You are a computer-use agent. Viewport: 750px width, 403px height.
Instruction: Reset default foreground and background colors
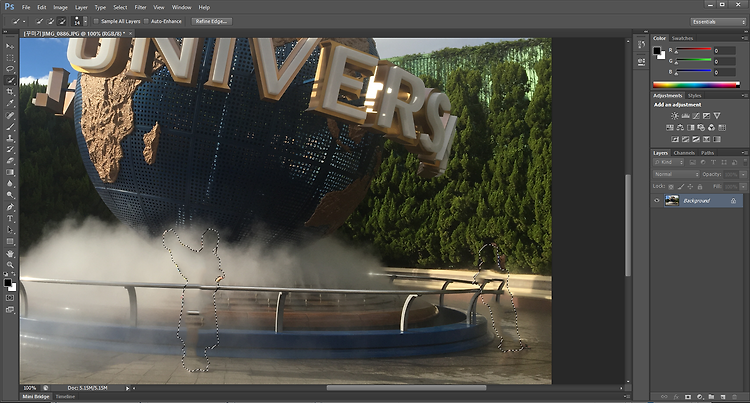click(x=6, y=274)
